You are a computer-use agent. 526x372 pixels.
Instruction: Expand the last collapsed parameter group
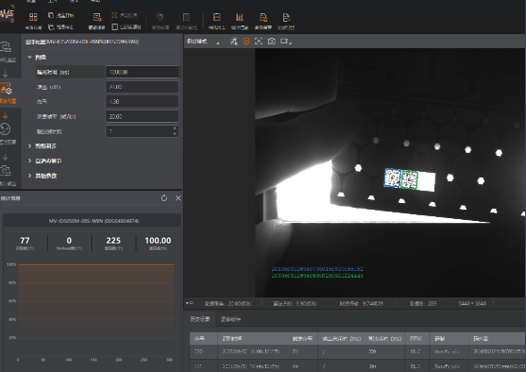[x=30, y=176]
